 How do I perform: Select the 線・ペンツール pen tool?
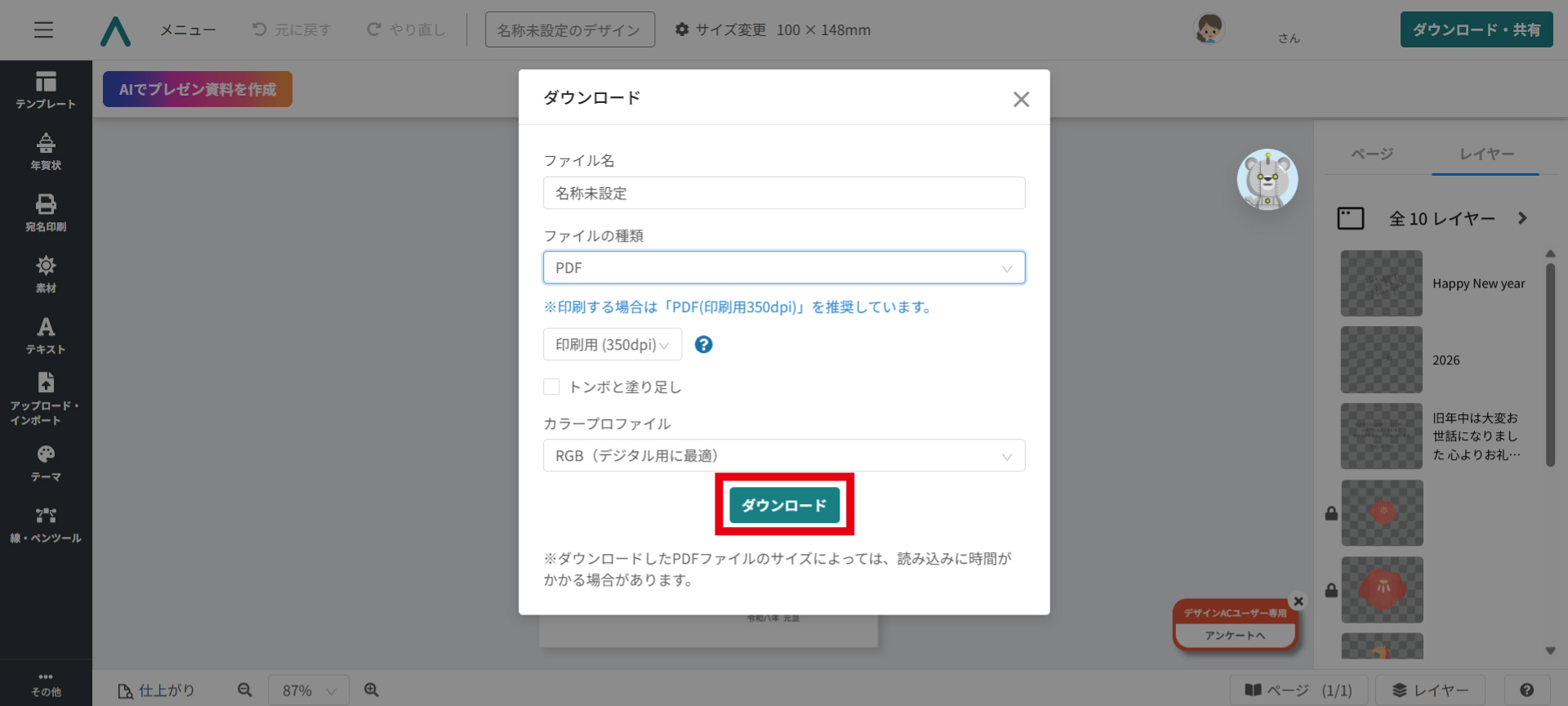click(x=46, y=525)
